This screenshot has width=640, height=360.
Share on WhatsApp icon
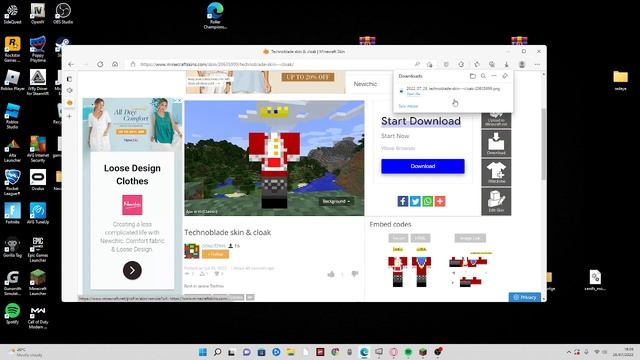(427, 201)
